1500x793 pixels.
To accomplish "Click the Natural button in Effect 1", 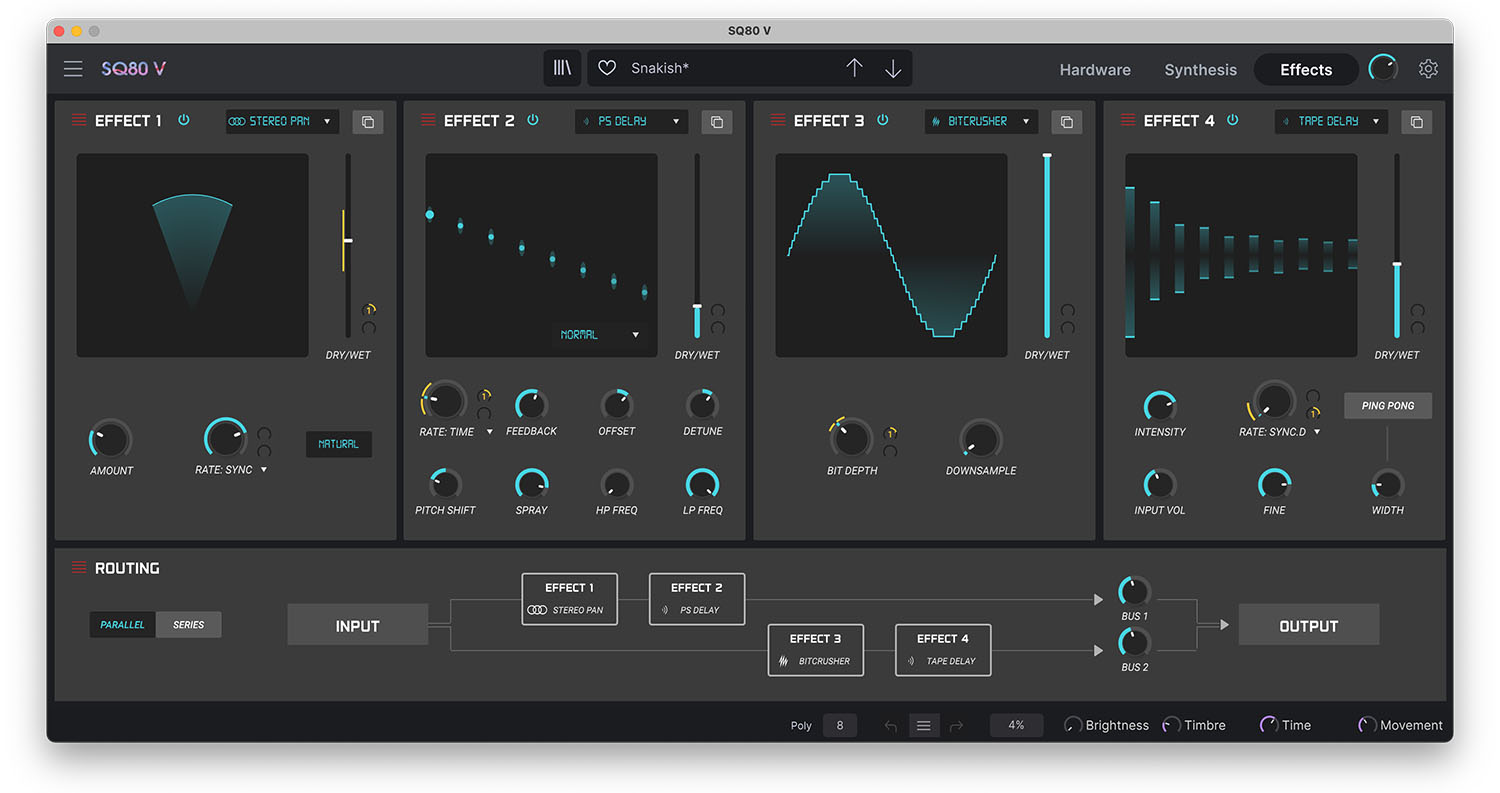I will click(x=338, y=444).
